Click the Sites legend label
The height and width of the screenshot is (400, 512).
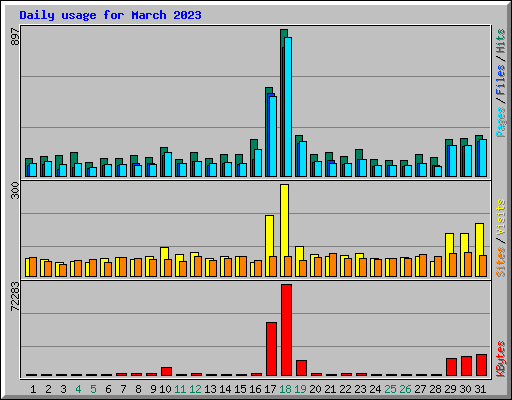coord(500,262)
